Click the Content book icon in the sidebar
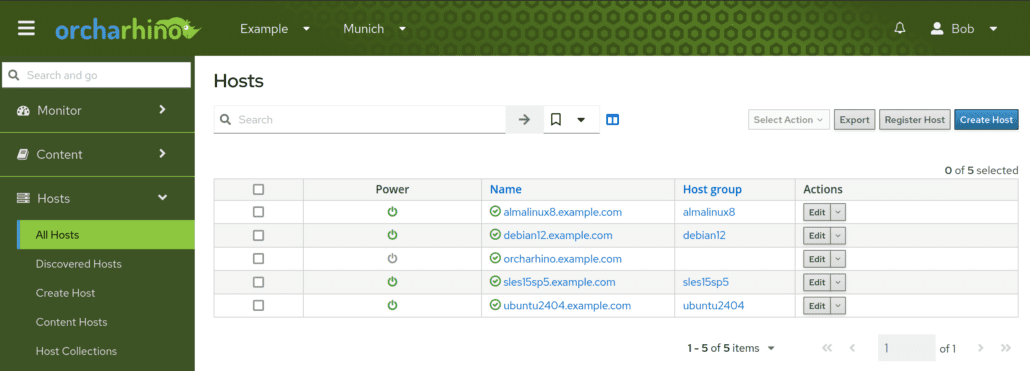 pyautogui.click(x=23, y=154)
